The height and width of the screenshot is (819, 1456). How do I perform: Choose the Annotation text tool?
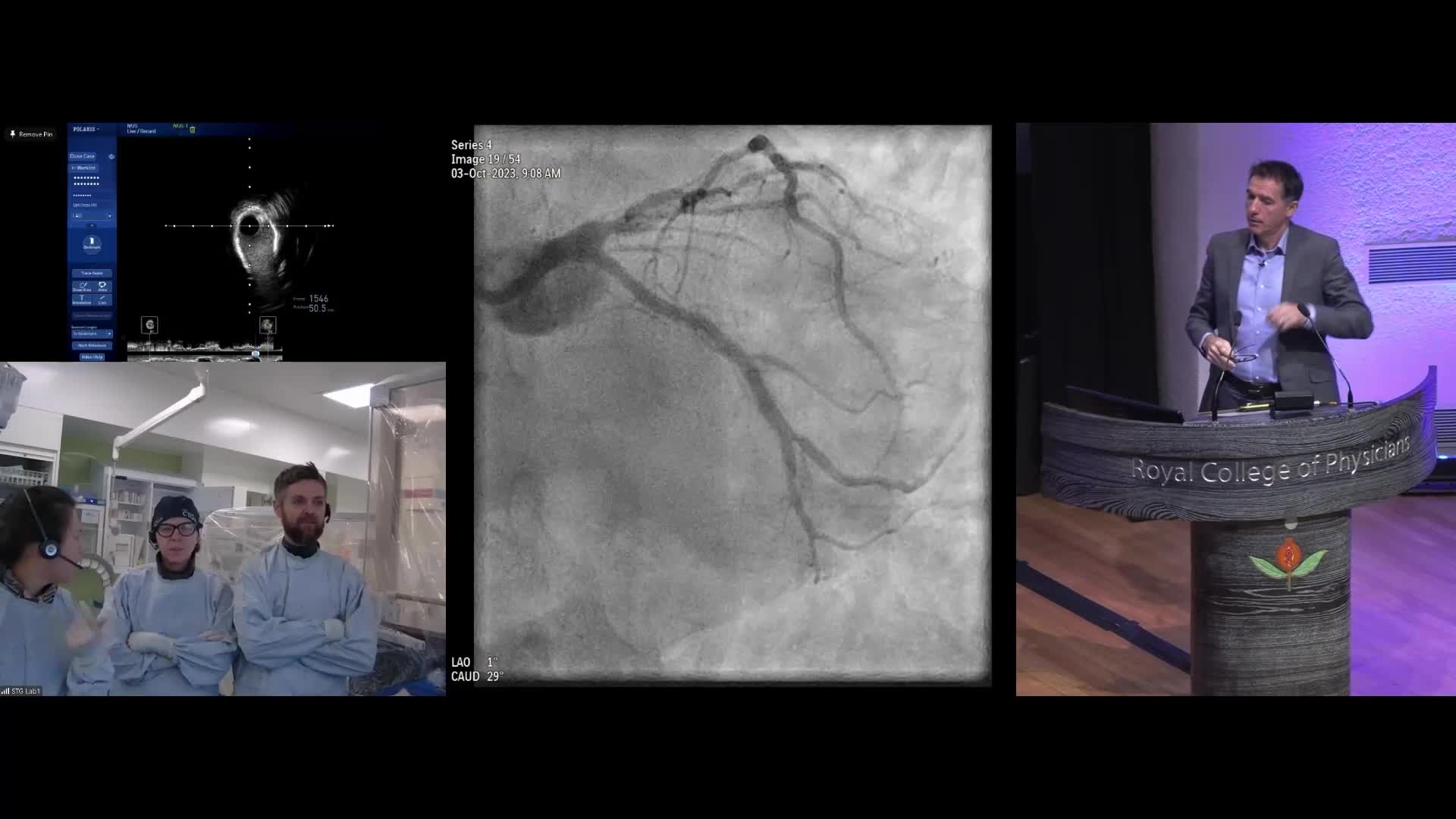pyautogui.click(x=82, y=300)
